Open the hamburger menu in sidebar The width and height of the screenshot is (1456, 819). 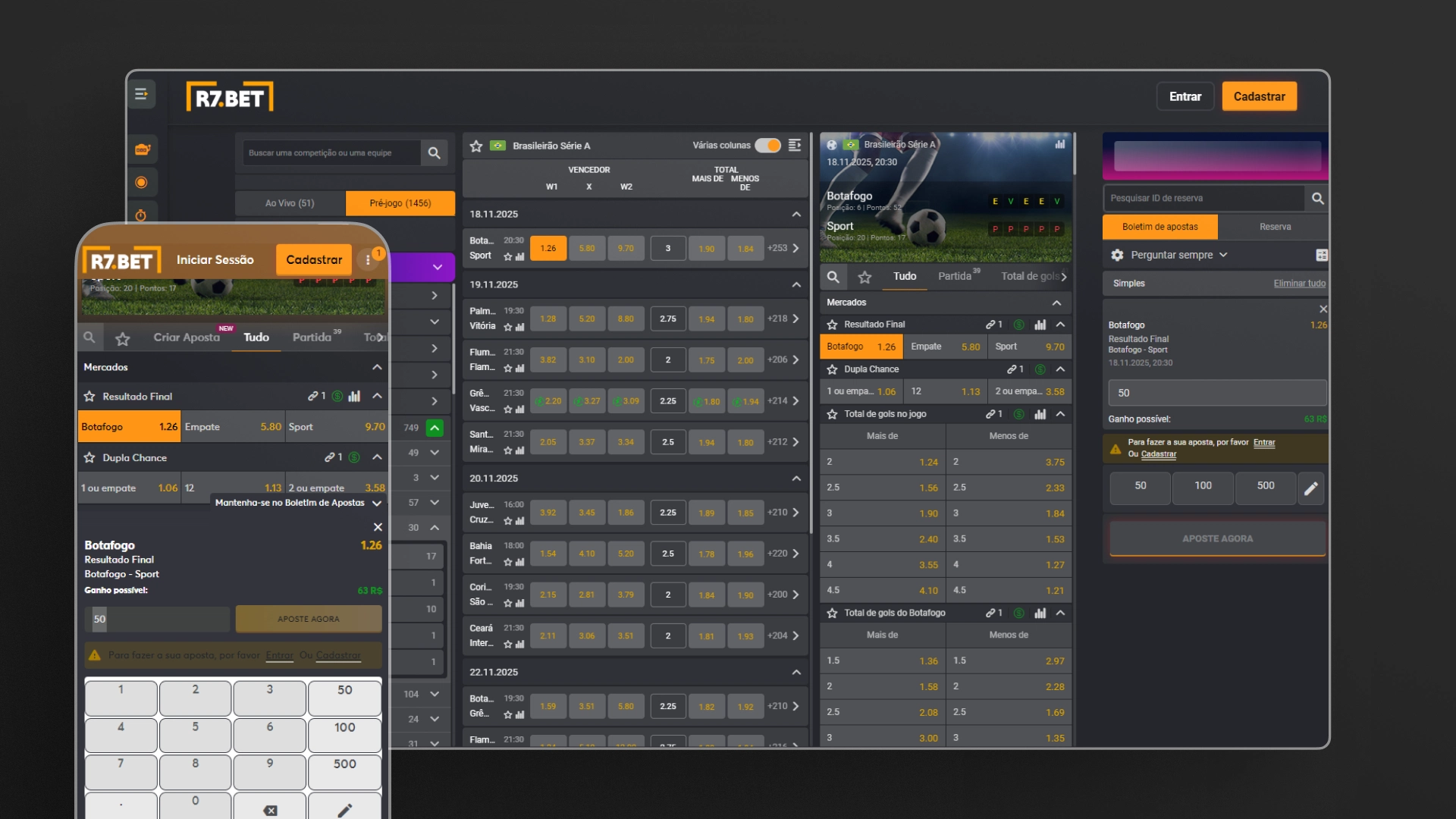[141, 94]
